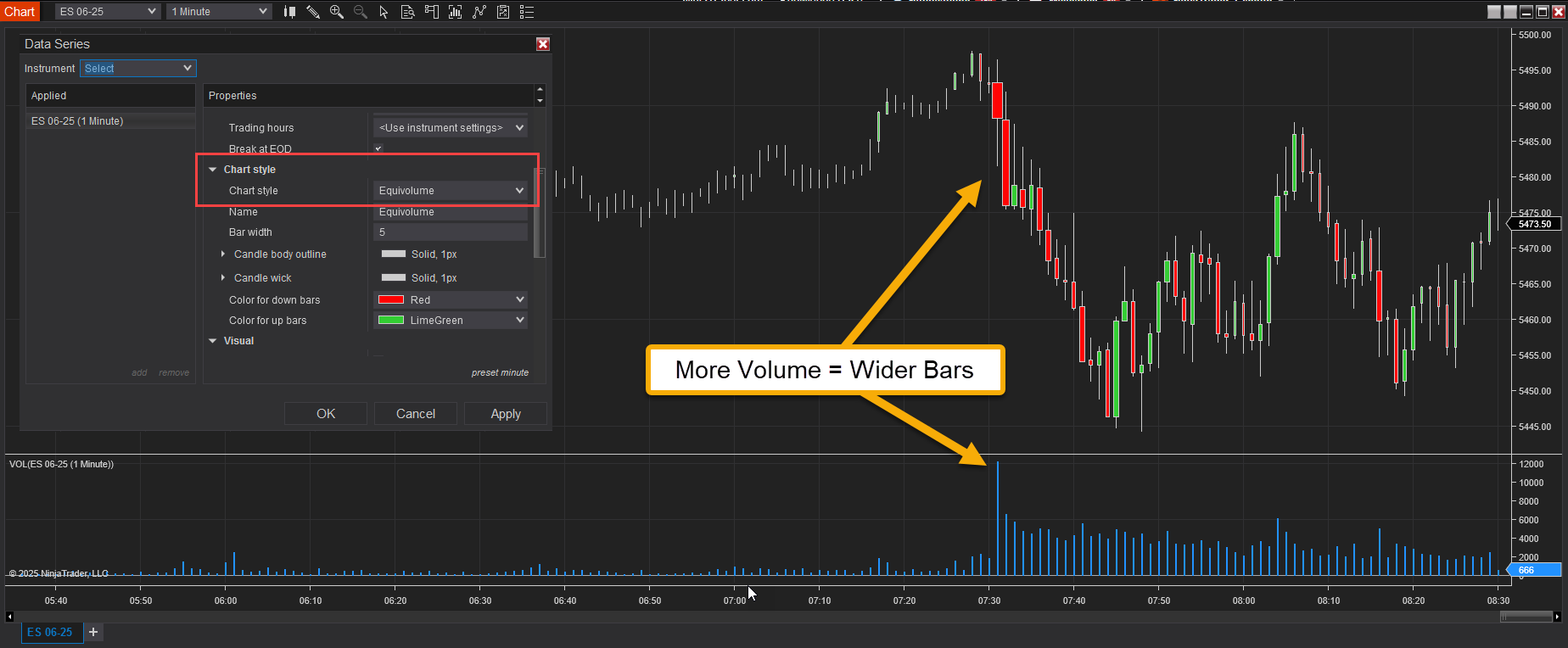Collapse the Visual section
The height and width of the screenshot is (648, 1568).
coord(213,341)
